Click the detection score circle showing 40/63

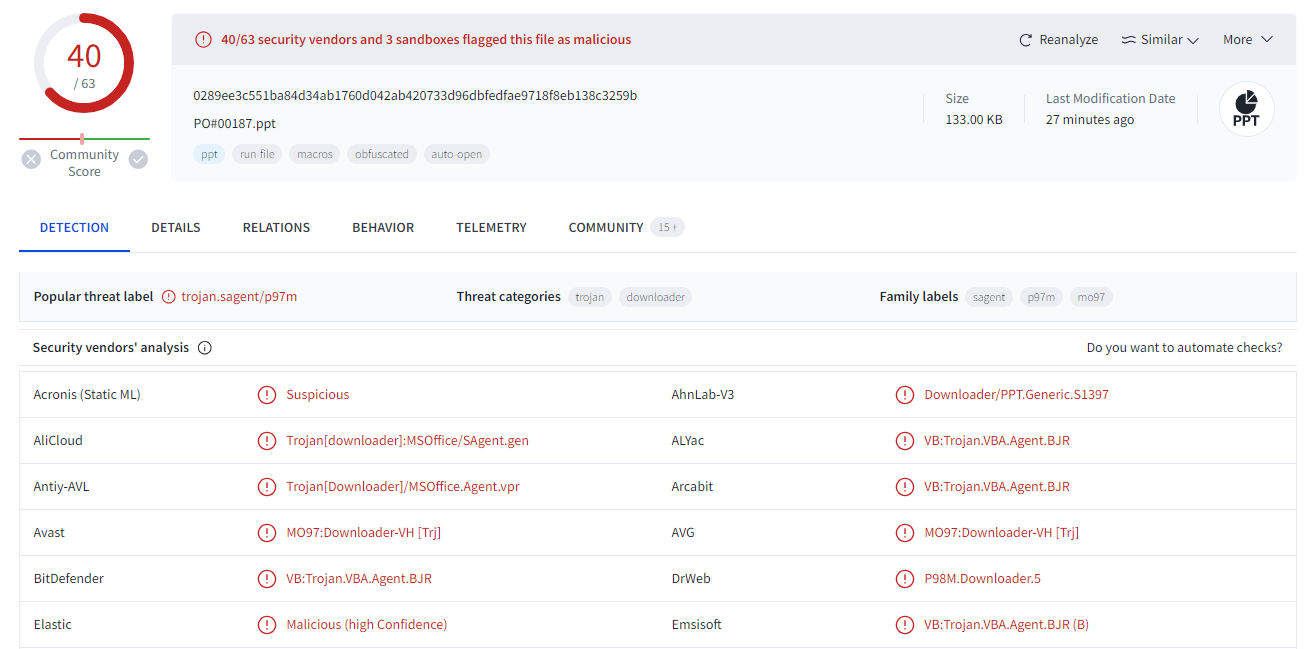click(x=84, y=63)
